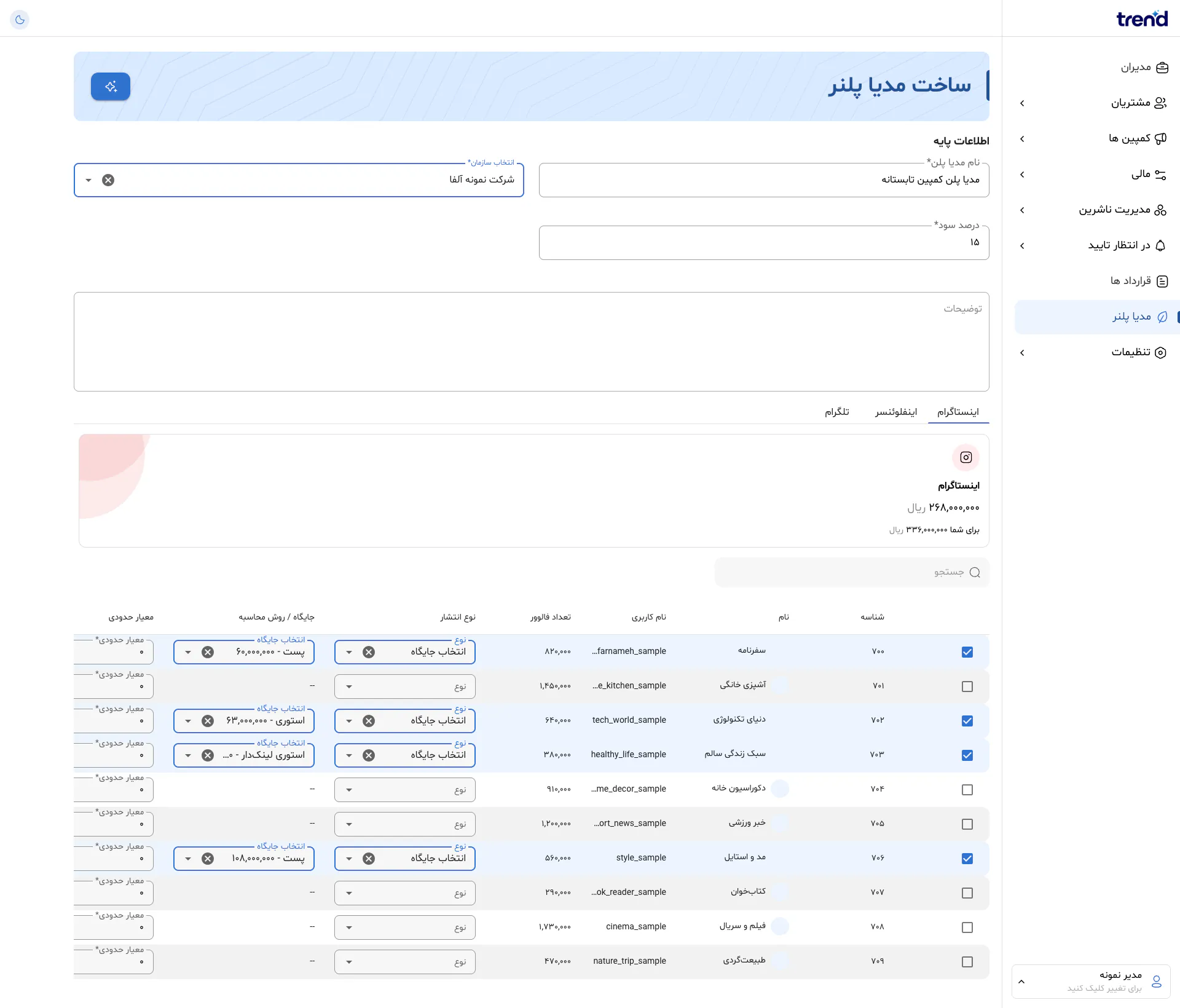Click the جستجو search box

point(852,572)
